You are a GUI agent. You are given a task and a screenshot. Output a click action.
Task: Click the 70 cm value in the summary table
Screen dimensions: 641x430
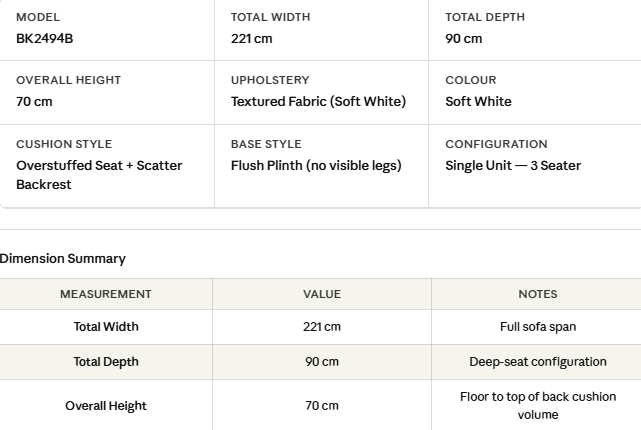coord(322,405)
